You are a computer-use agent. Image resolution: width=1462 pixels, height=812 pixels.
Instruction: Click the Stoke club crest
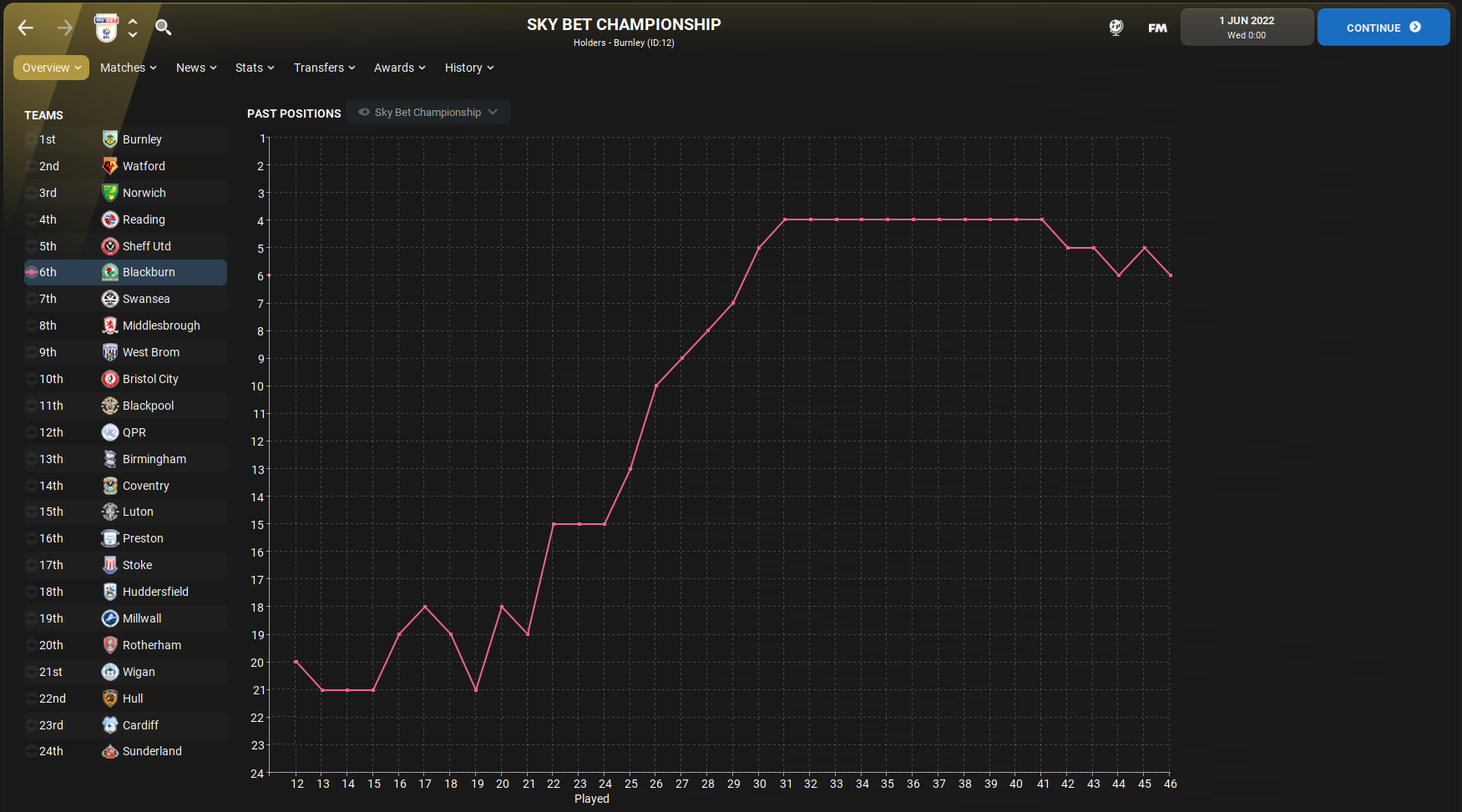pyautogui.click(x=110, y=565)
